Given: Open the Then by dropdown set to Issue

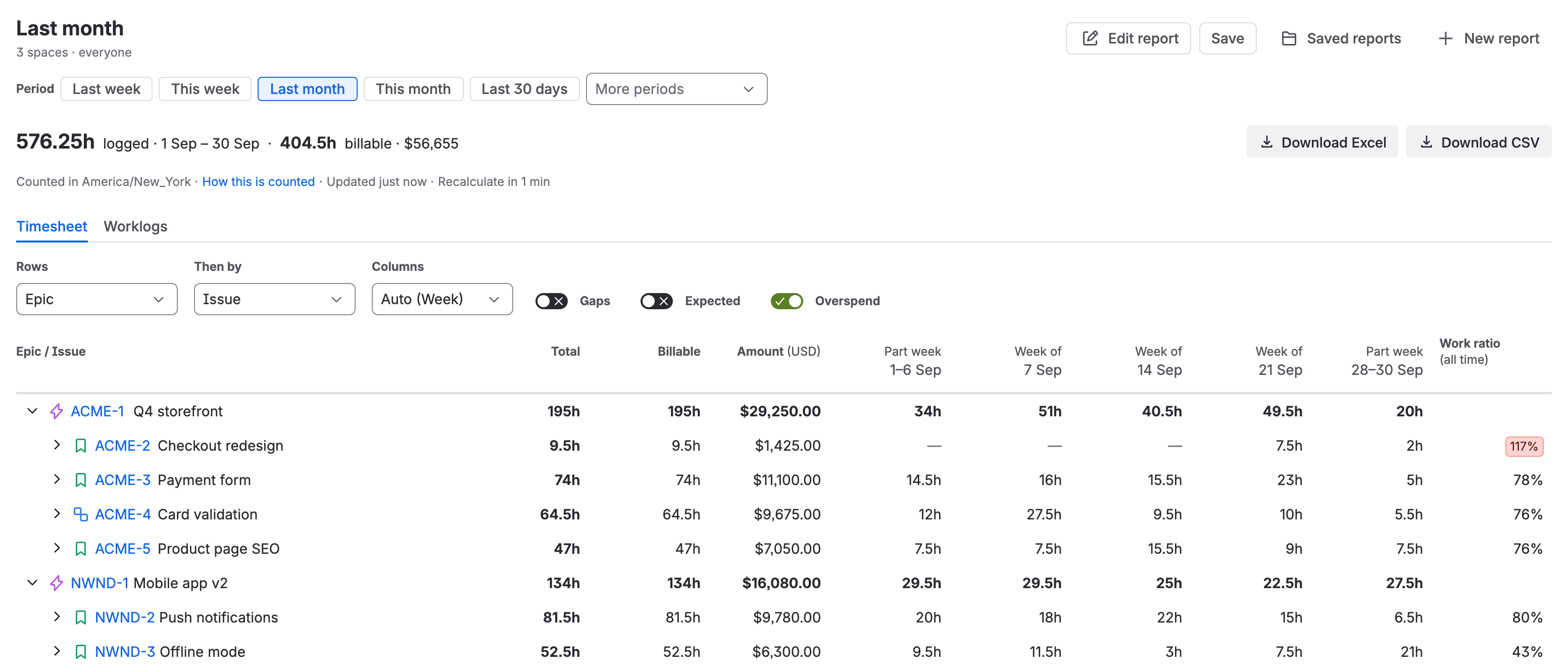Looking at the screenshot, I should click(274, 299).
